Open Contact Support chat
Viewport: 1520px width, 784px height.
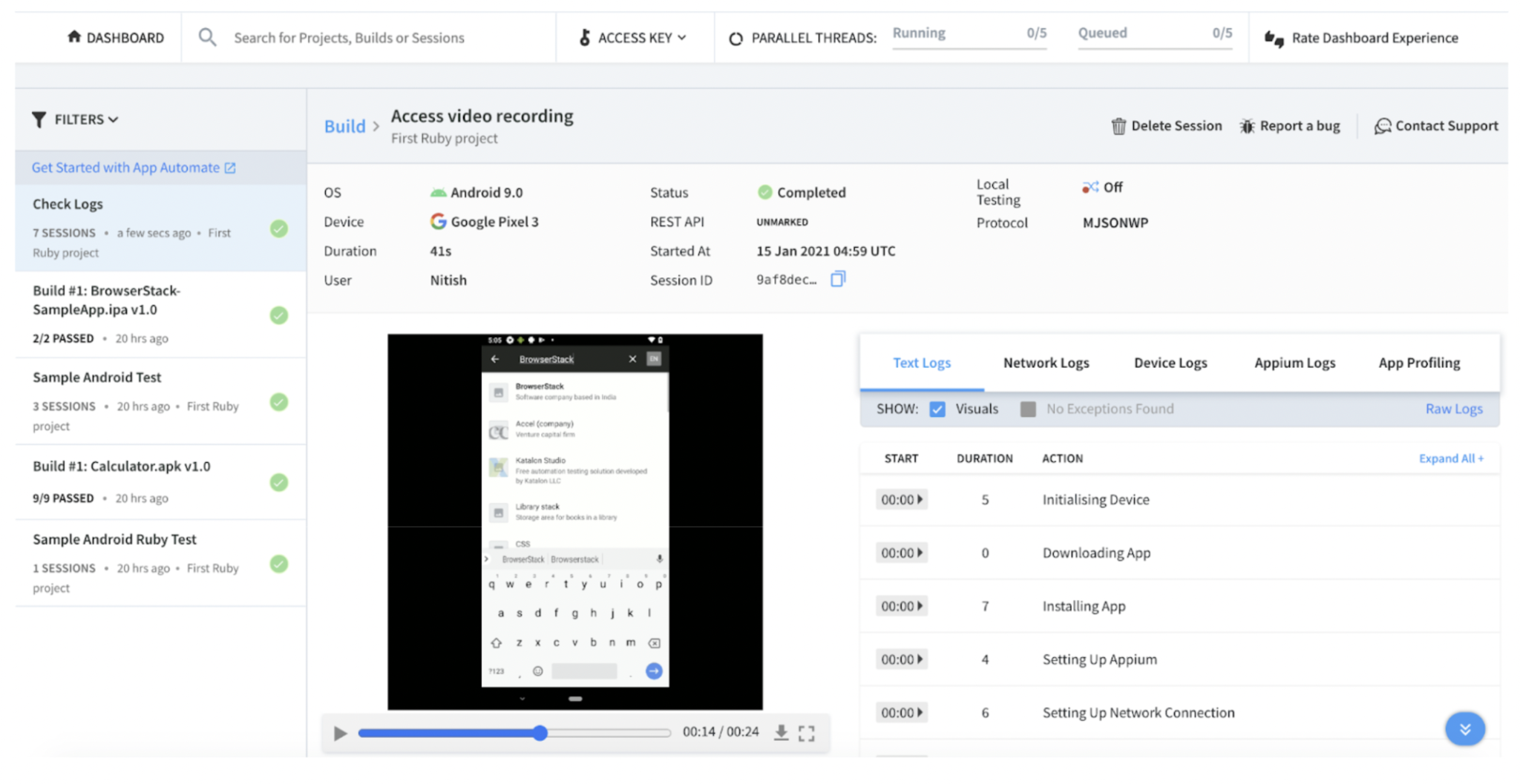1383,126
